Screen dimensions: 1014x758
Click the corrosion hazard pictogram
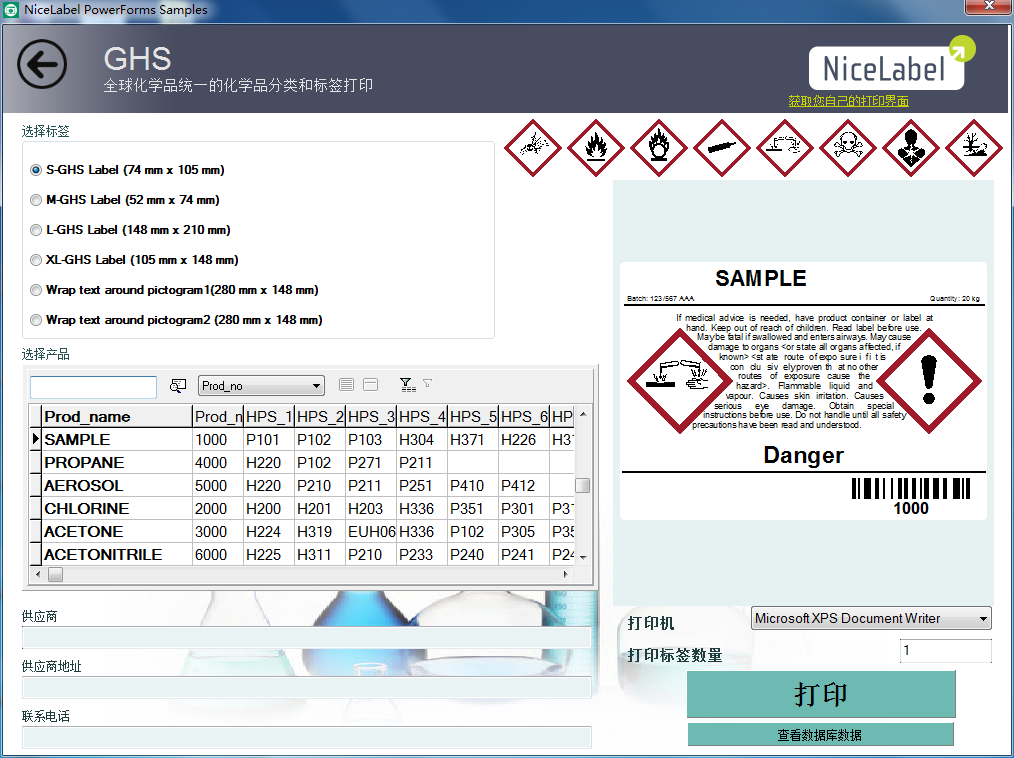[x=785, y=148]
